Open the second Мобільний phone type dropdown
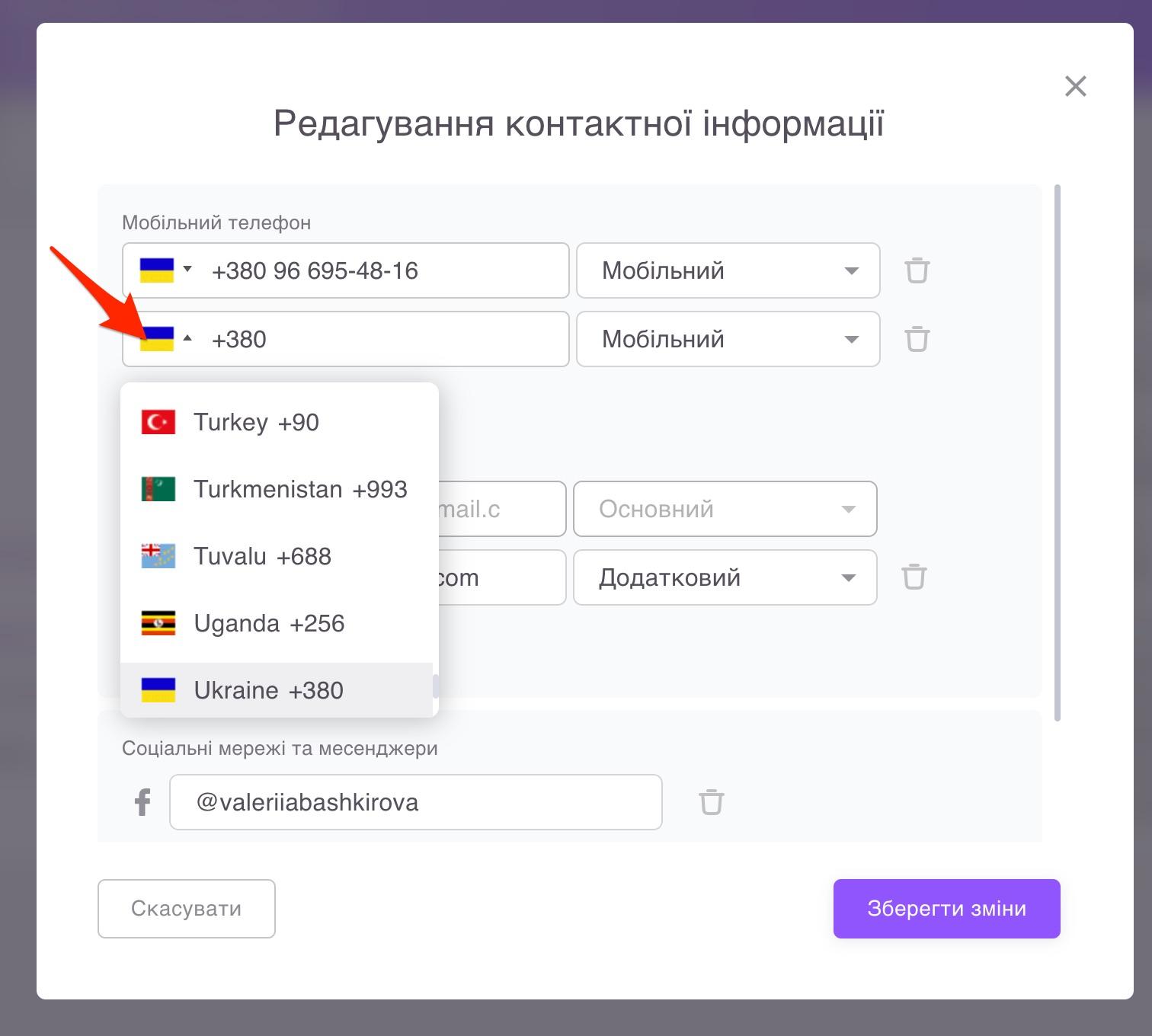Screen dimensions: 1152x1036 pos(728,339)
